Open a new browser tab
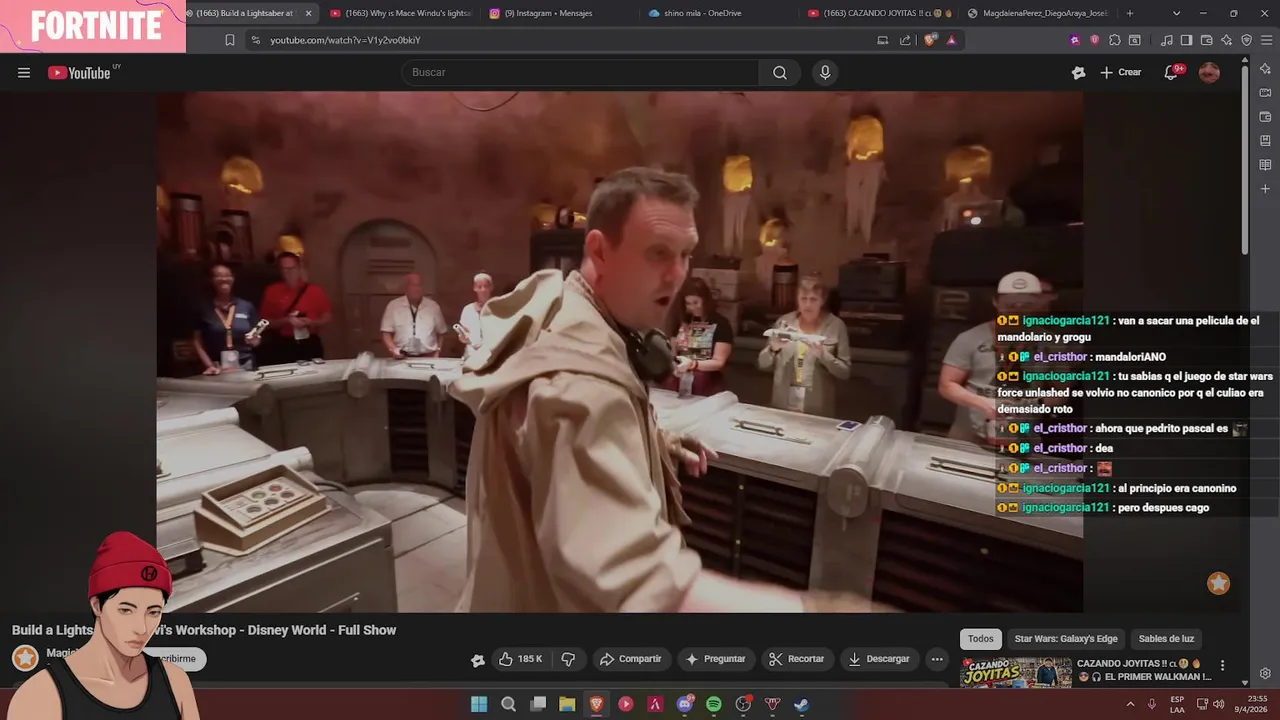The width and height of the screenshot is (1280, 720). coord(1130,13)
